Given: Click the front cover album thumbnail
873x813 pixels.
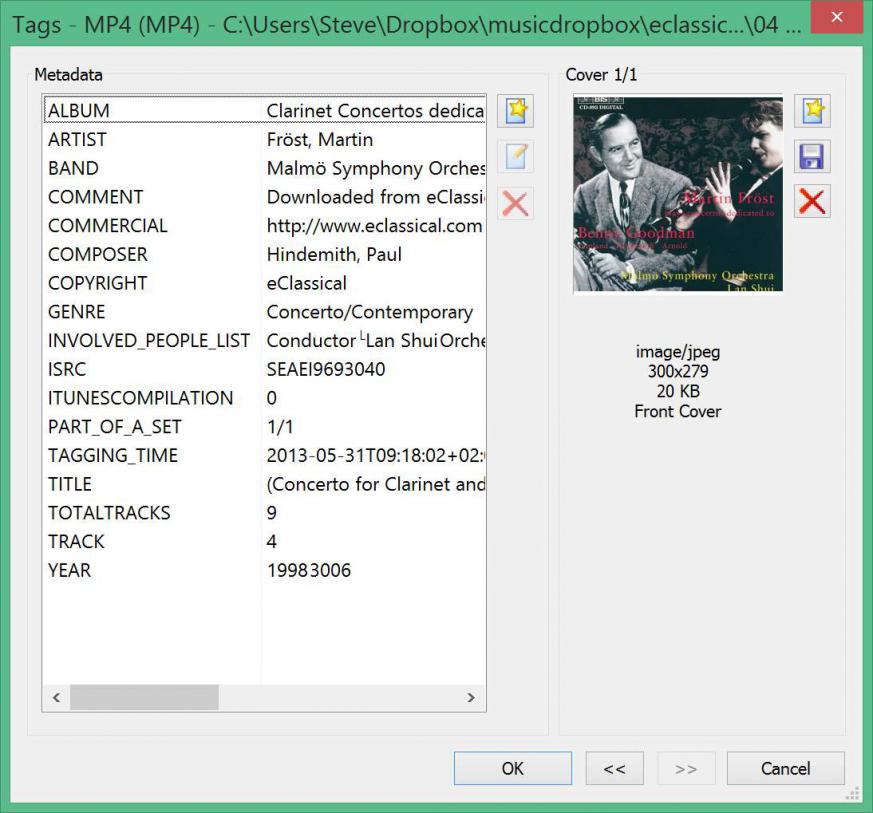Looking at the screenshot, I should 678,194.
